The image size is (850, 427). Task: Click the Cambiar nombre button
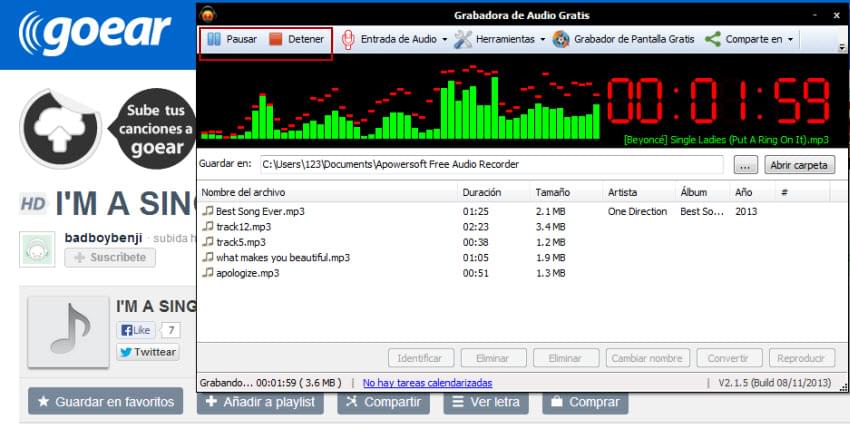tap(647, 358)
